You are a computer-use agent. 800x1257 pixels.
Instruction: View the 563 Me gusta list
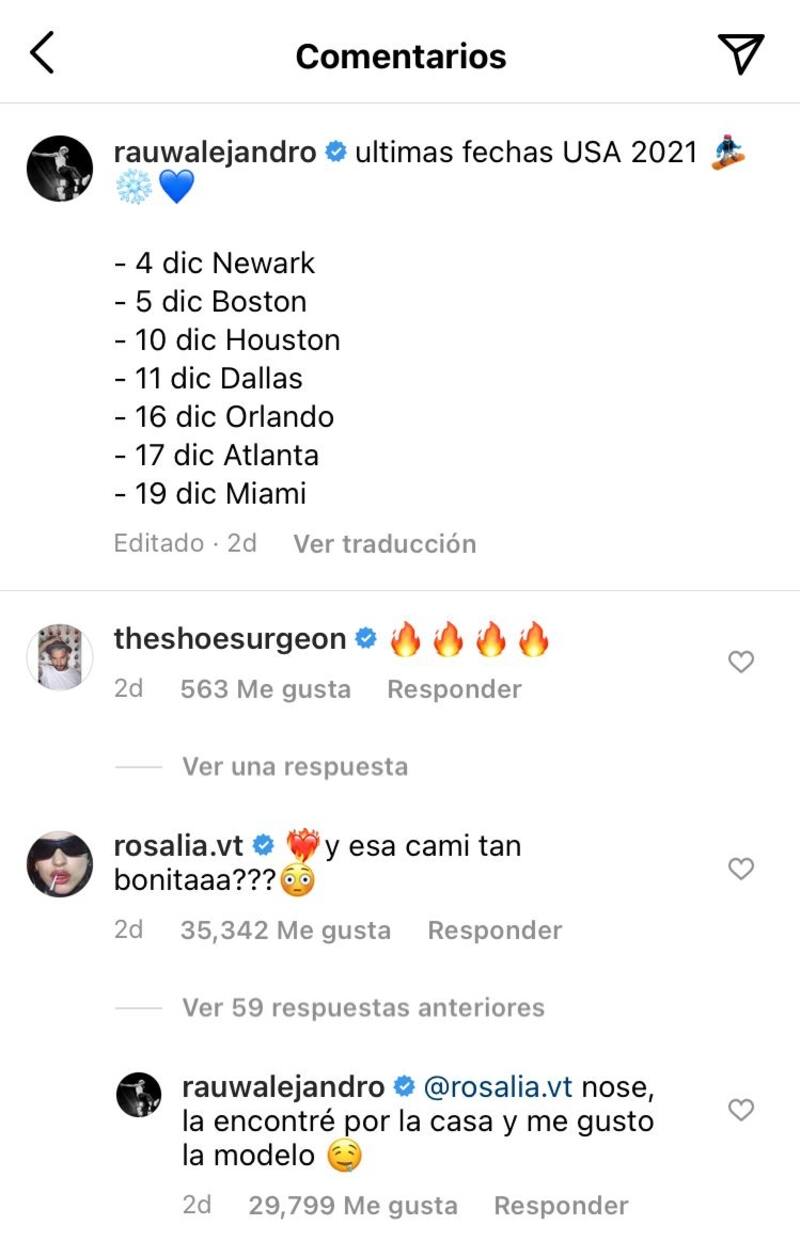pyautogui.click(x=266, y=689)
